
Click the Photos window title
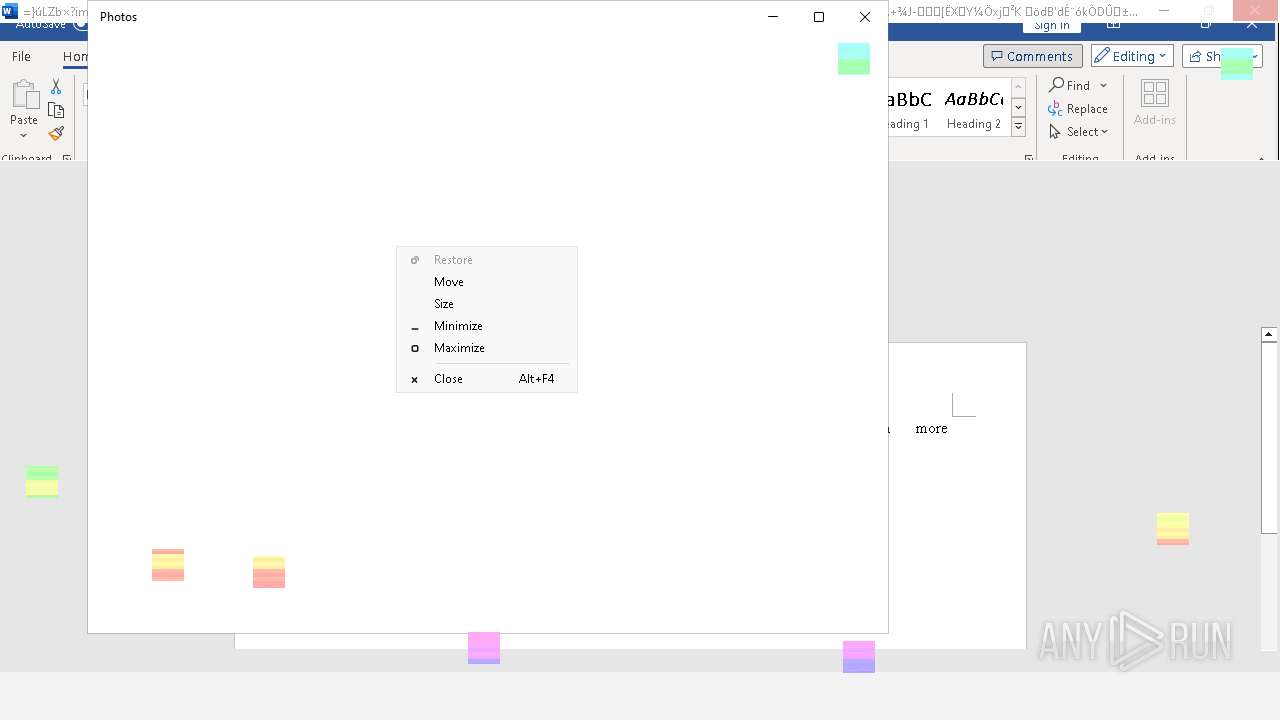pos(118,17)
